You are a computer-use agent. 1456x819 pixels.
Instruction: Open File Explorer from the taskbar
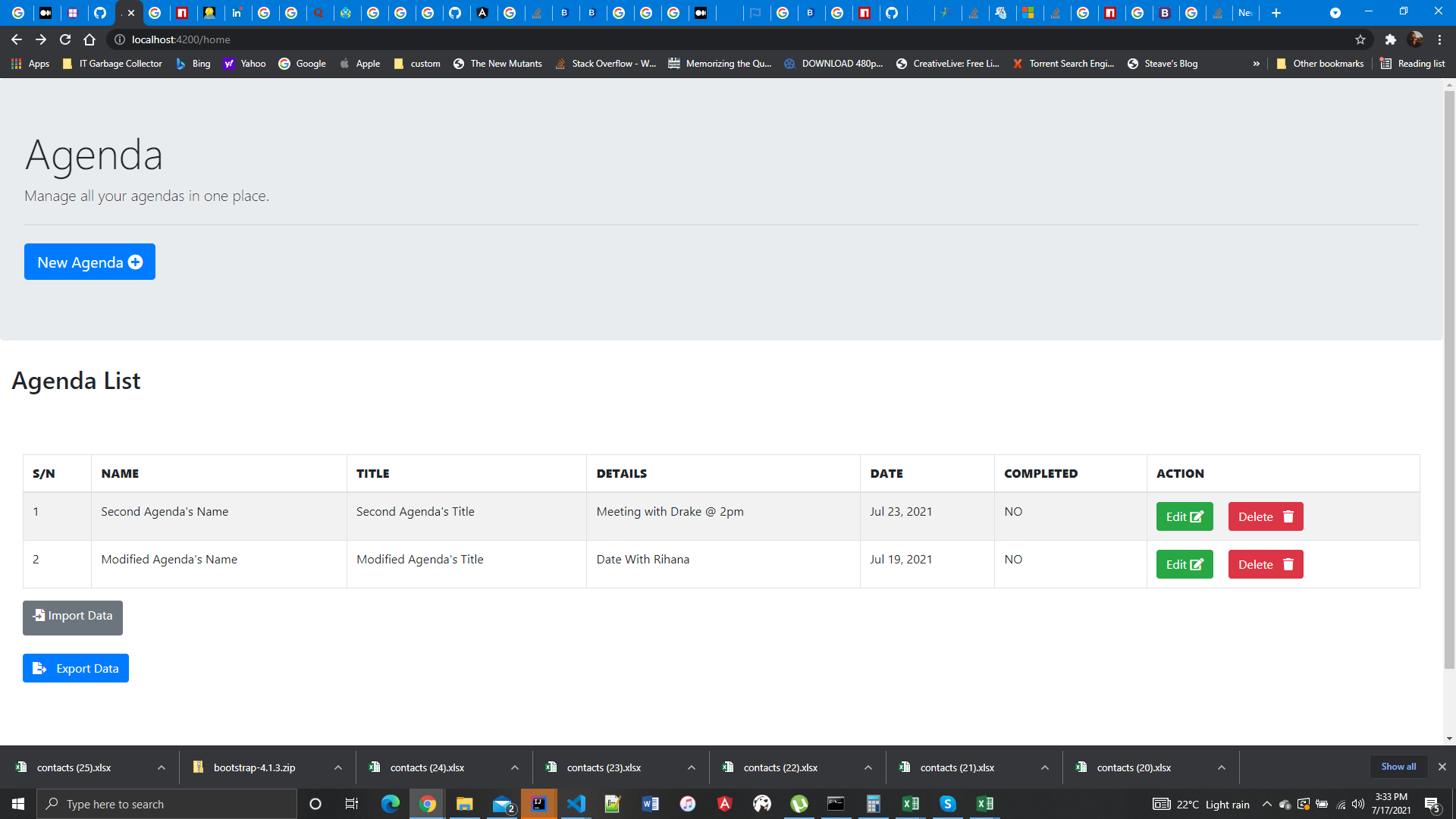click(x=464, y=804)
